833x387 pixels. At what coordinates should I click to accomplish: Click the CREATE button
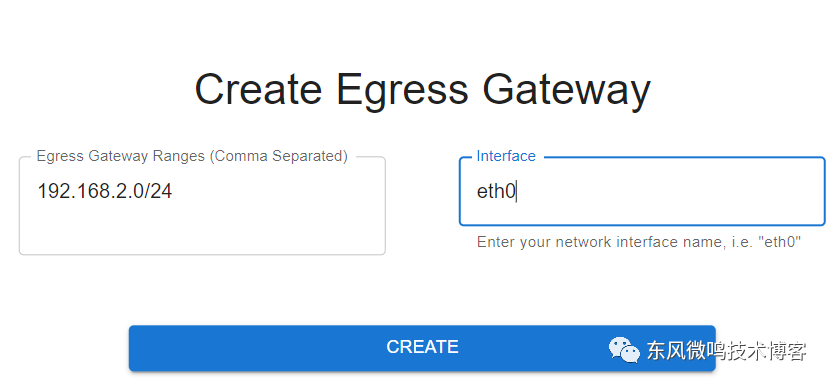click(422, 348)
